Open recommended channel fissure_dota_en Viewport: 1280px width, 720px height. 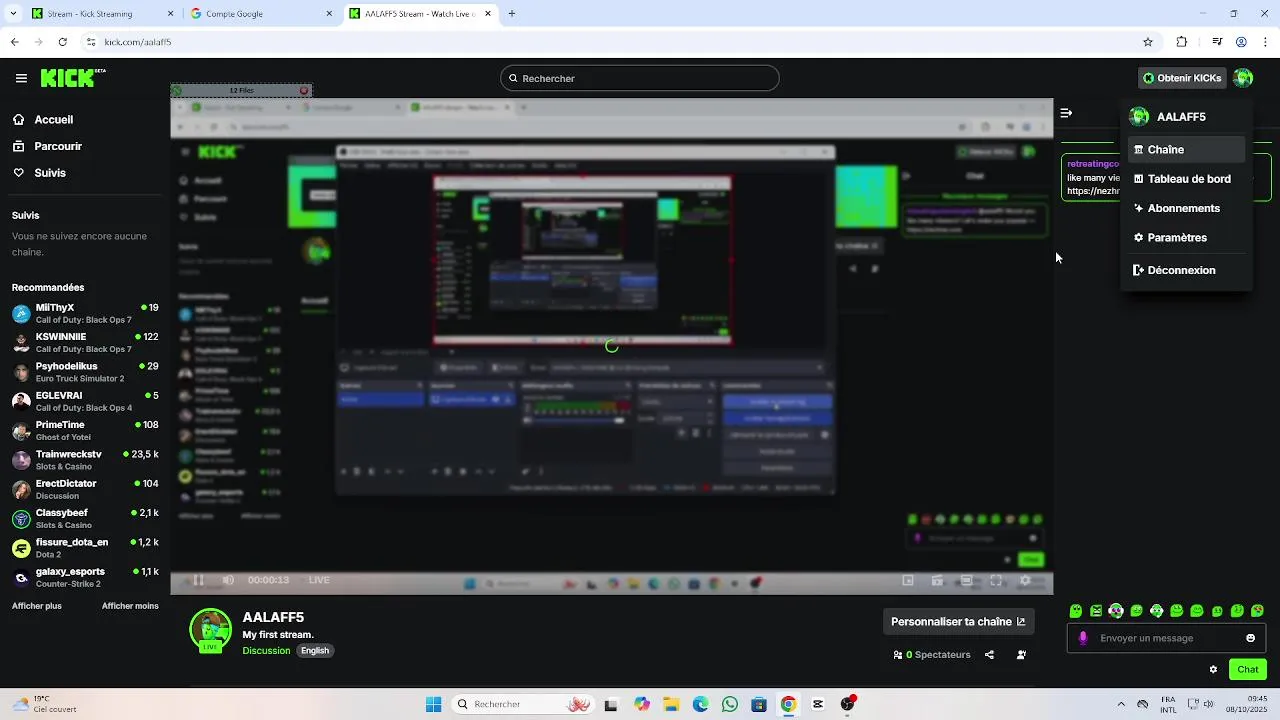click(x=85, y=548)
